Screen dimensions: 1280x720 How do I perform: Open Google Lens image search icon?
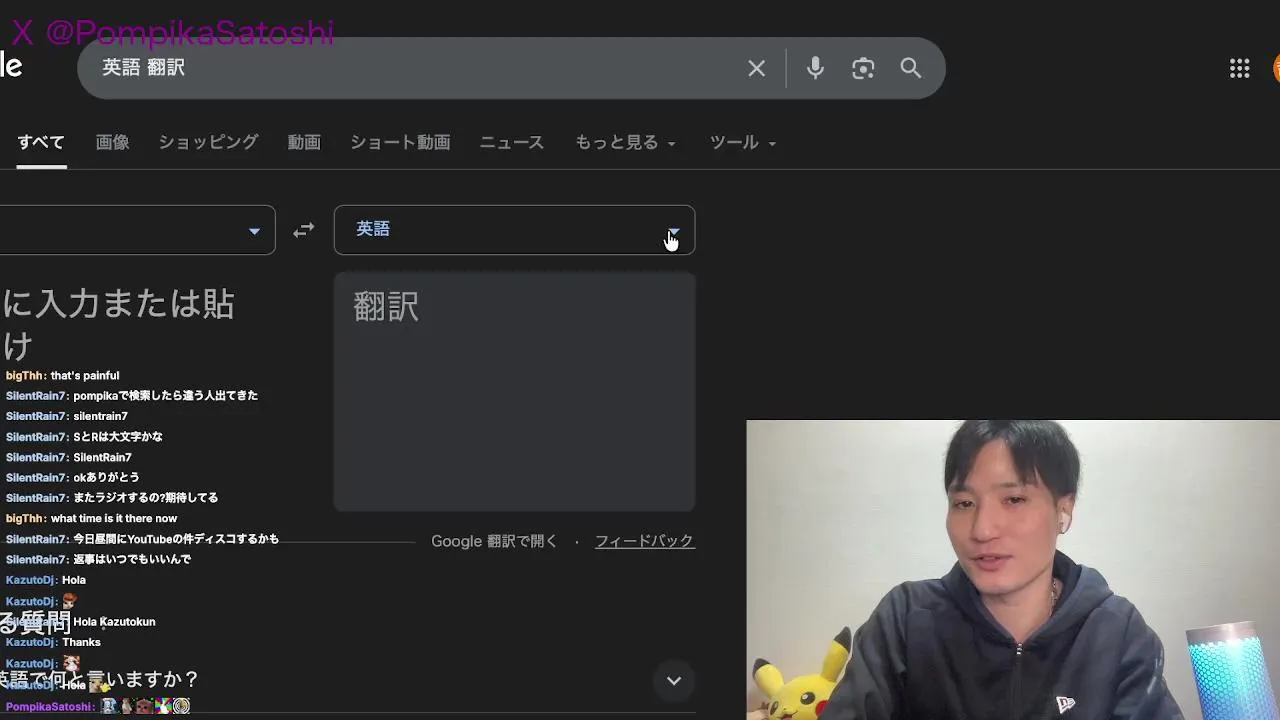coord(863,68)
